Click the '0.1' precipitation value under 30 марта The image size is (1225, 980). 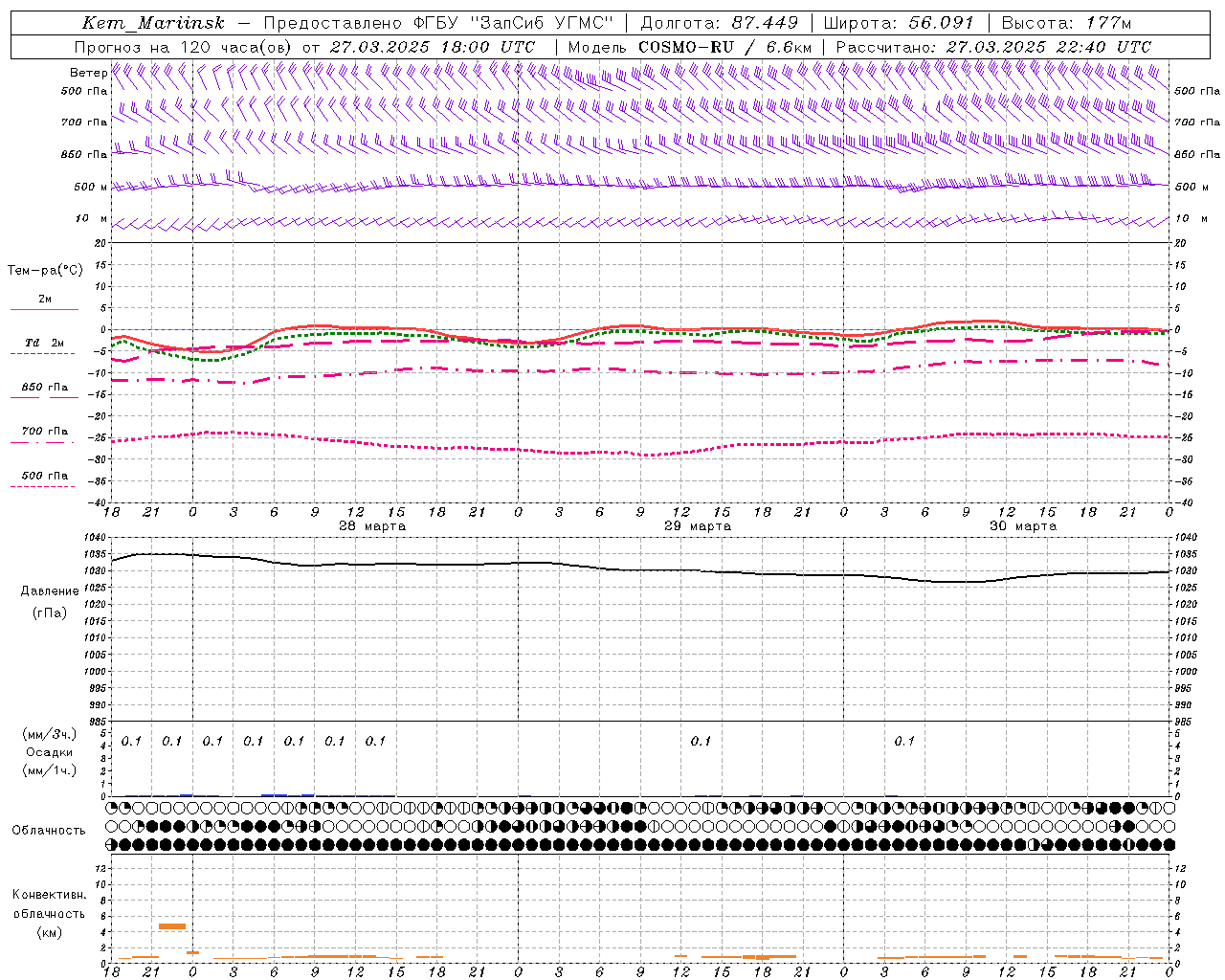[x=904, y=741]
